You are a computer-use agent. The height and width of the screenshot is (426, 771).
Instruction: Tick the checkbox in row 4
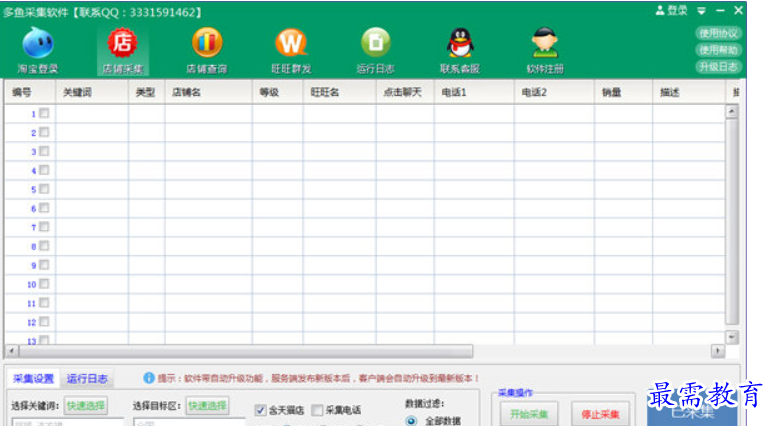44,170
